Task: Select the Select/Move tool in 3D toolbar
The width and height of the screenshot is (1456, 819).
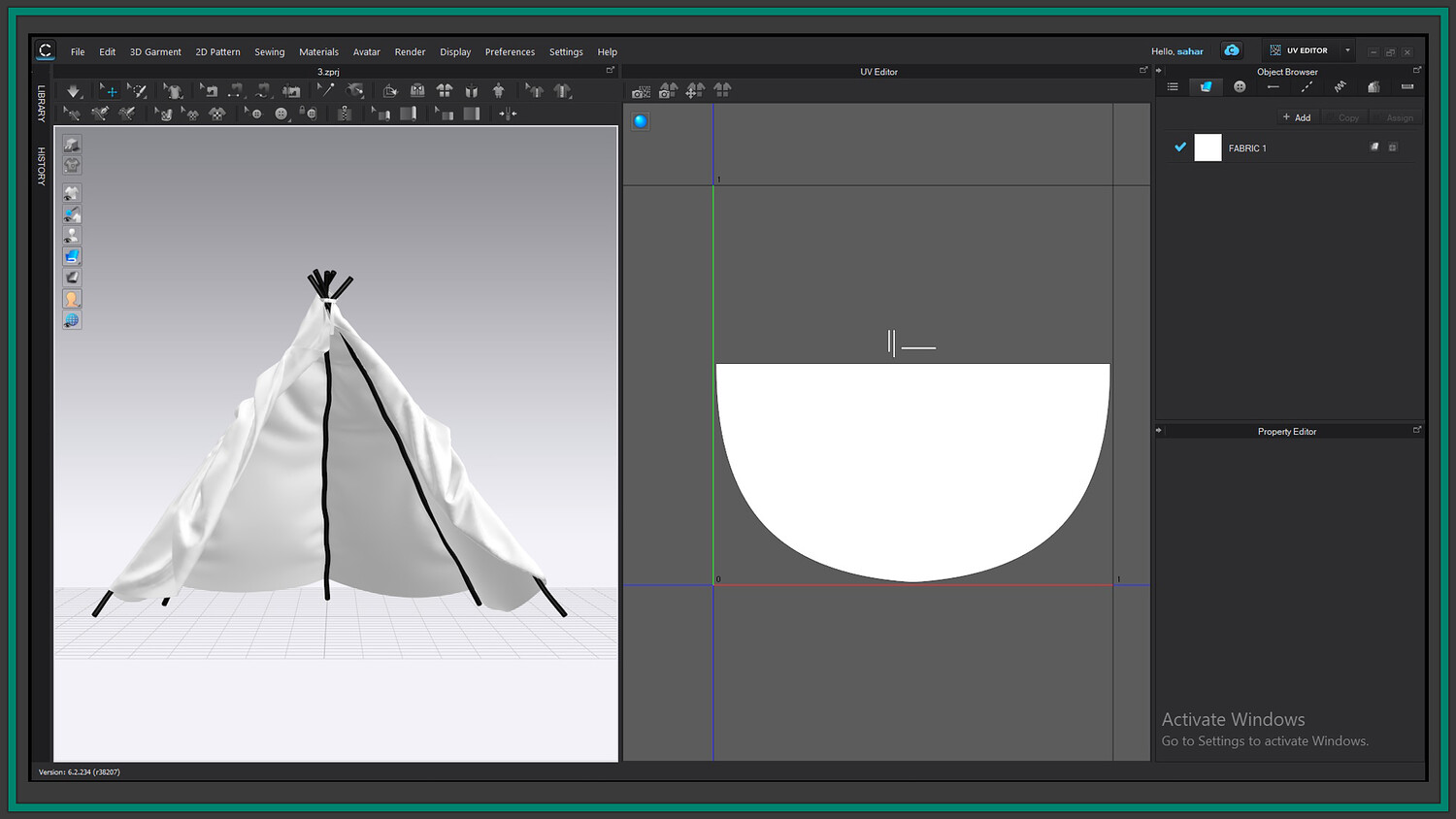Action: point(110,91)
